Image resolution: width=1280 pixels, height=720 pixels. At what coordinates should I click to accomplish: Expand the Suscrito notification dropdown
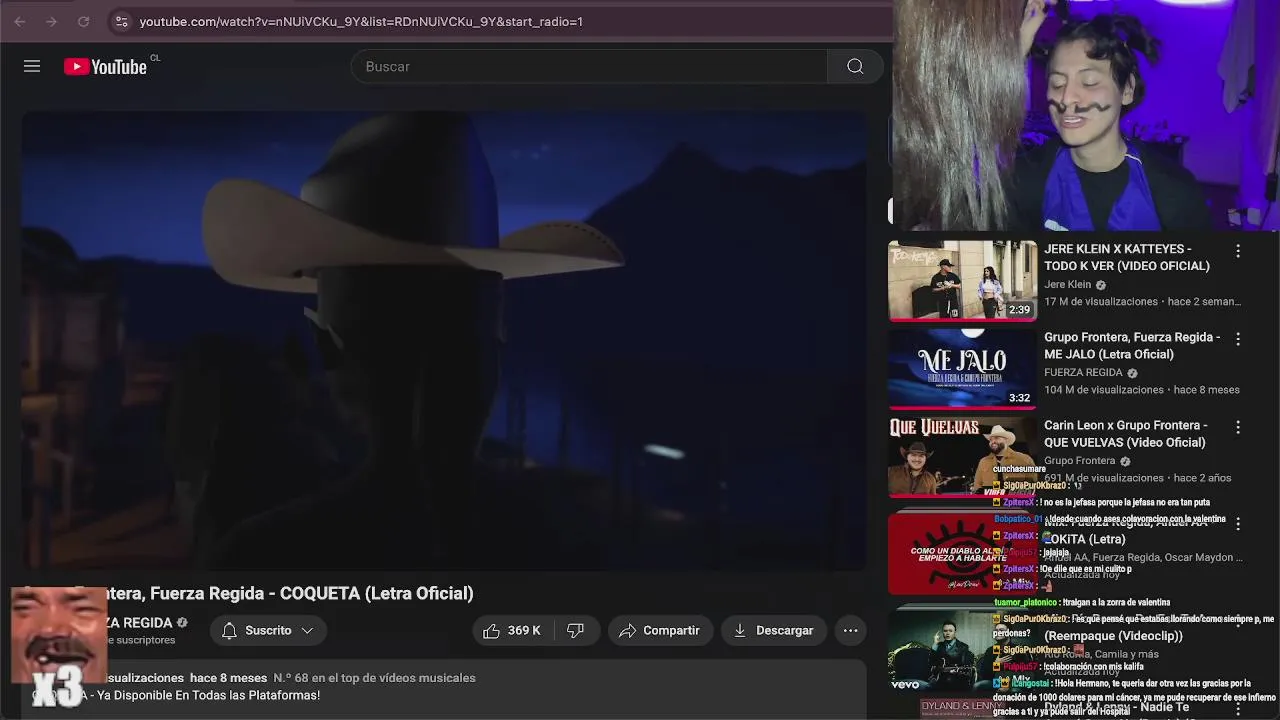click(x=267, y=630)
